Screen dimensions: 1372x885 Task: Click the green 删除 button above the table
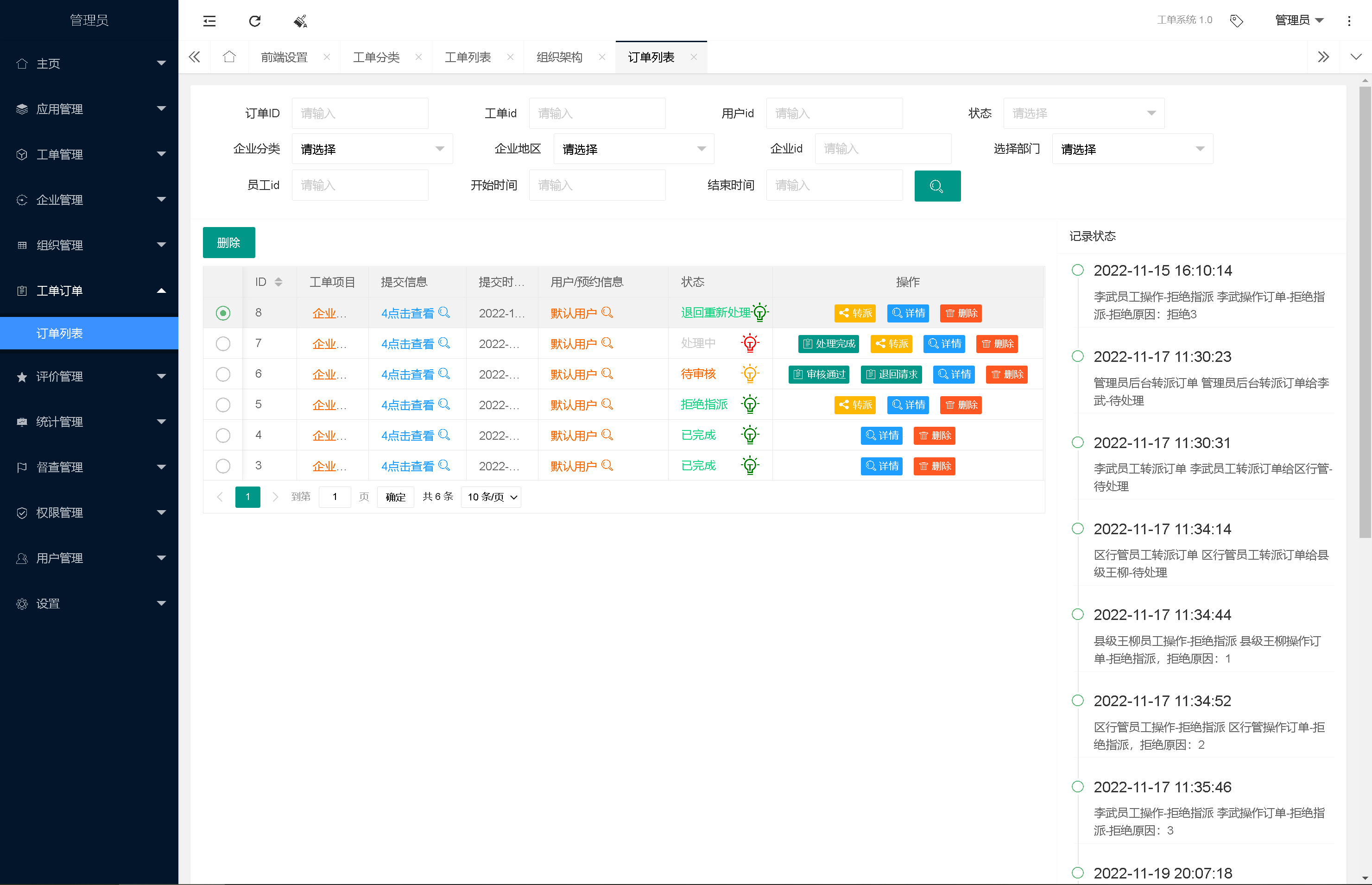point(229,242)
